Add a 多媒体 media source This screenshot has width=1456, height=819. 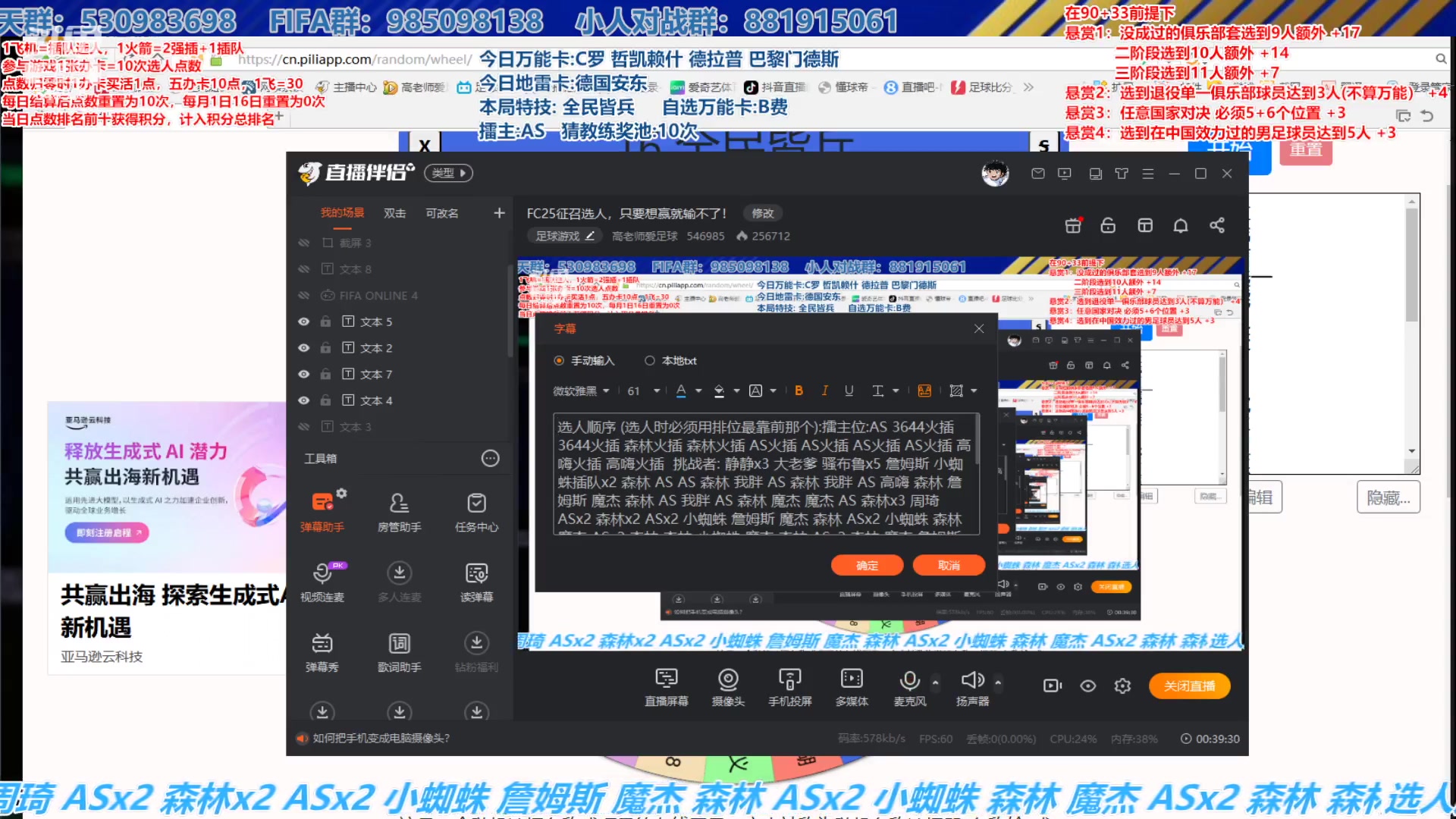tap(852, 686)
